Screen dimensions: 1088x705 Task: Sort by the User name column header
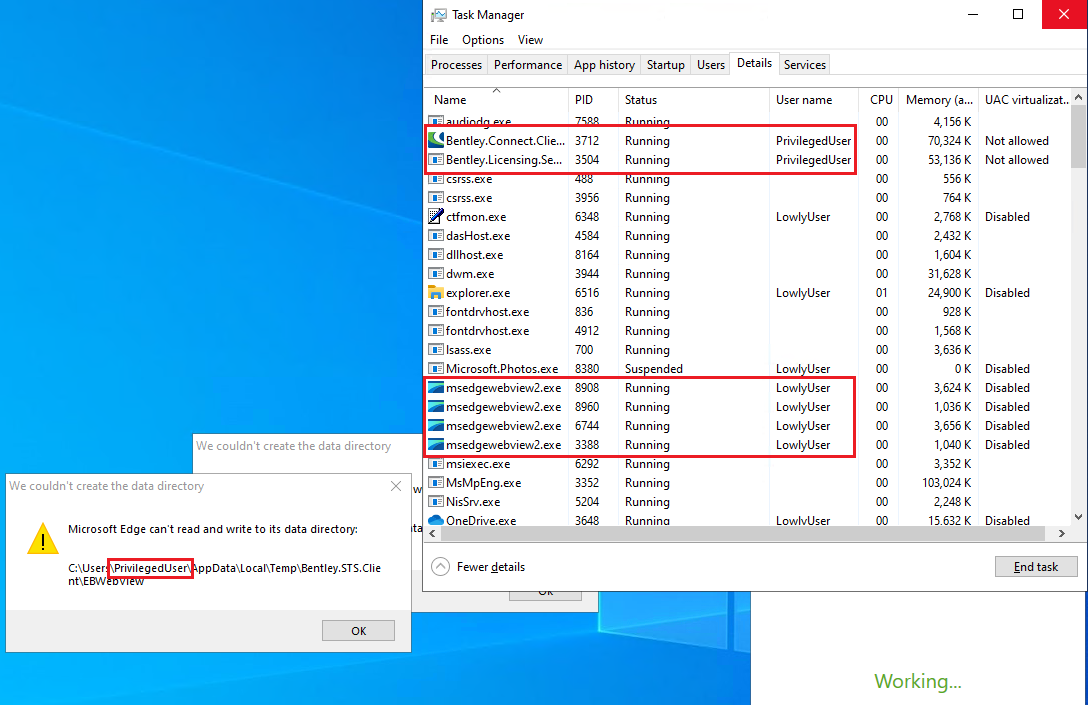click(x=813, y=100)
